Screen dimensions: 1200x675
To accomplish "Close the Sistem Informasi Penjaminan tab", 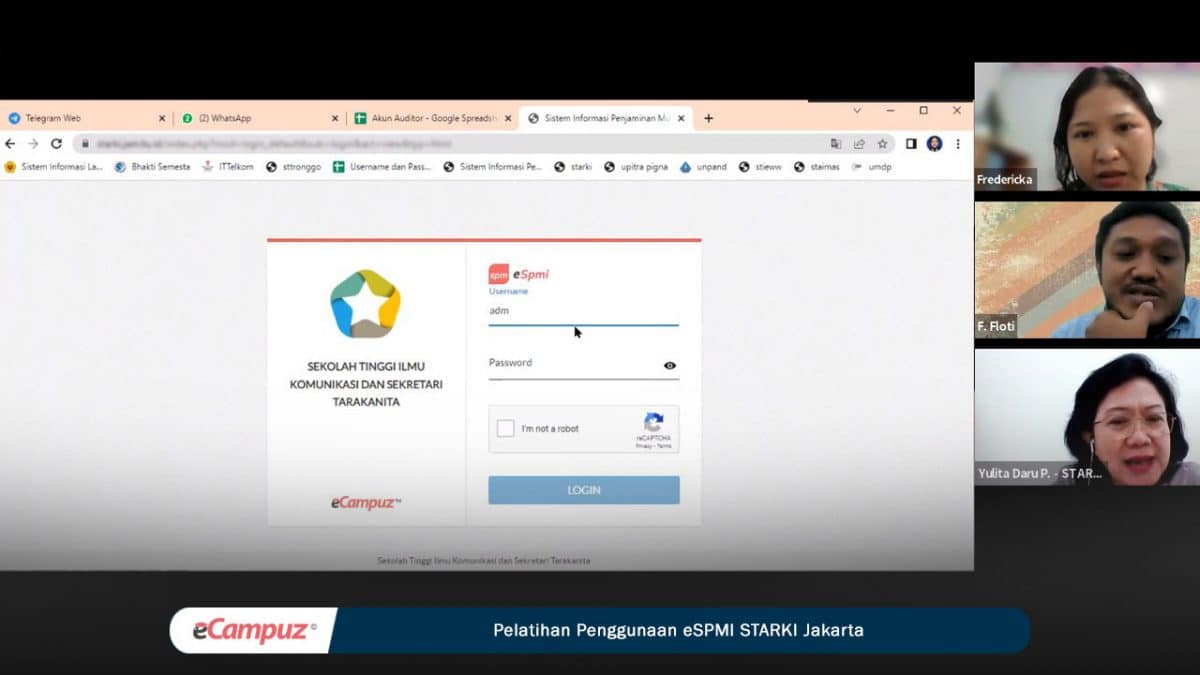I will coord(681,118).
